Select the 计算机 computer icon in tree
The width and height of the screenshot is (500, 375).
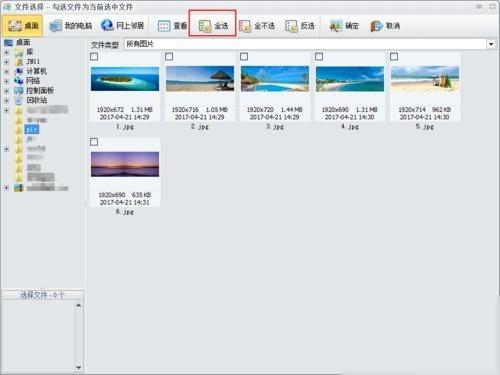click(19, 71)
